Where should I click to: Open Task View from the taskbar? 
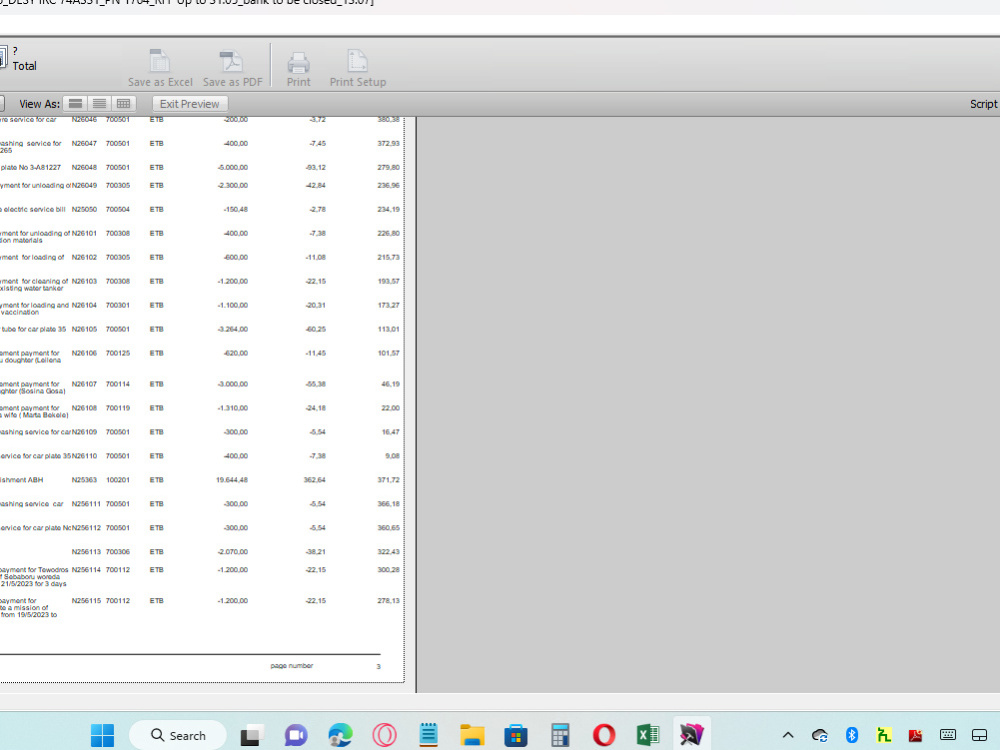tap(252, 735)
